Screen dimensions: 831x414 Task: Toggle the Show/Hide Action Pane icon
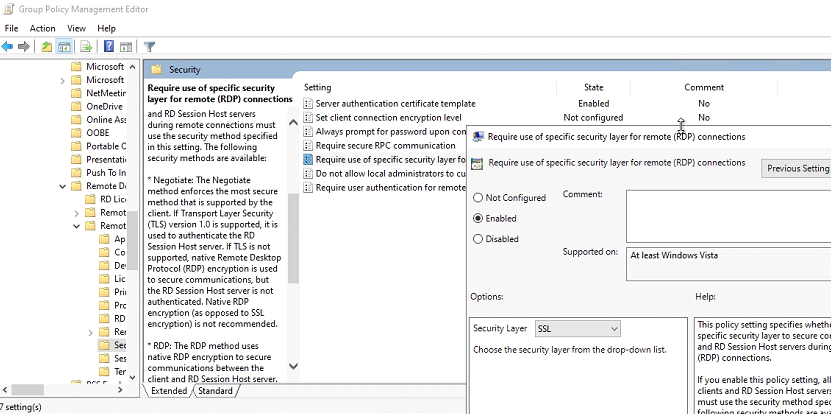pos(126,46)
